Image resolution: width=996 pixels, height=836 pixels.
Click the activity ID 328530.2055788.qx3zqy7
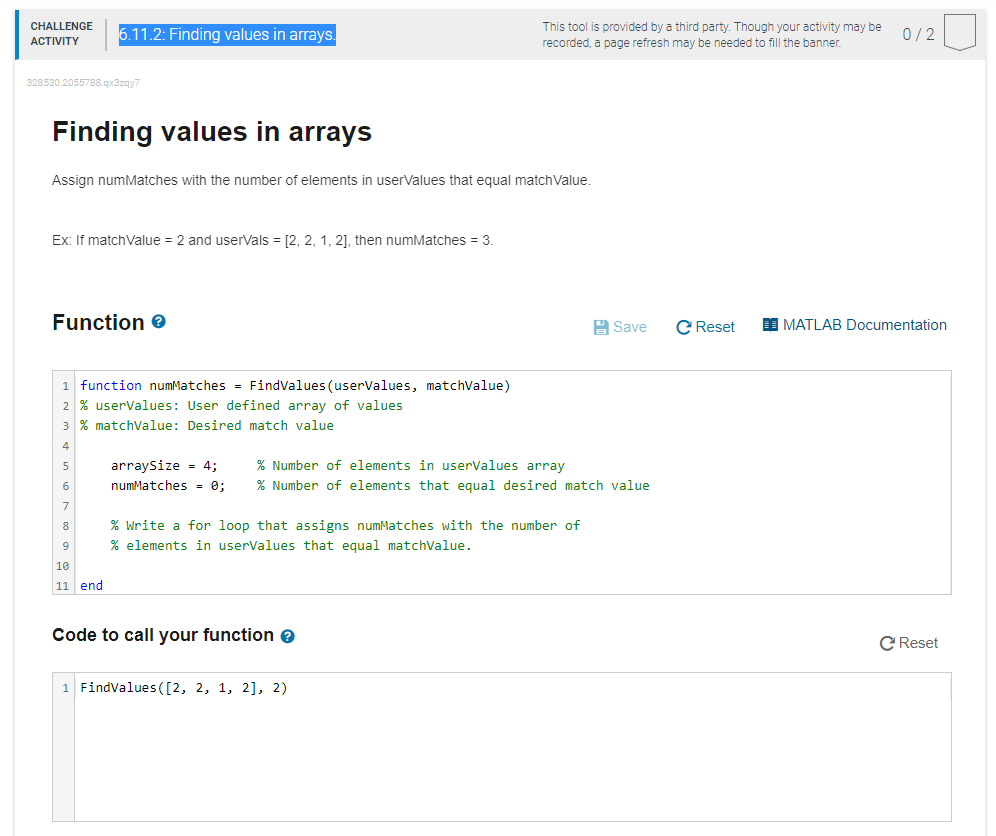click(x=83, y=84)
